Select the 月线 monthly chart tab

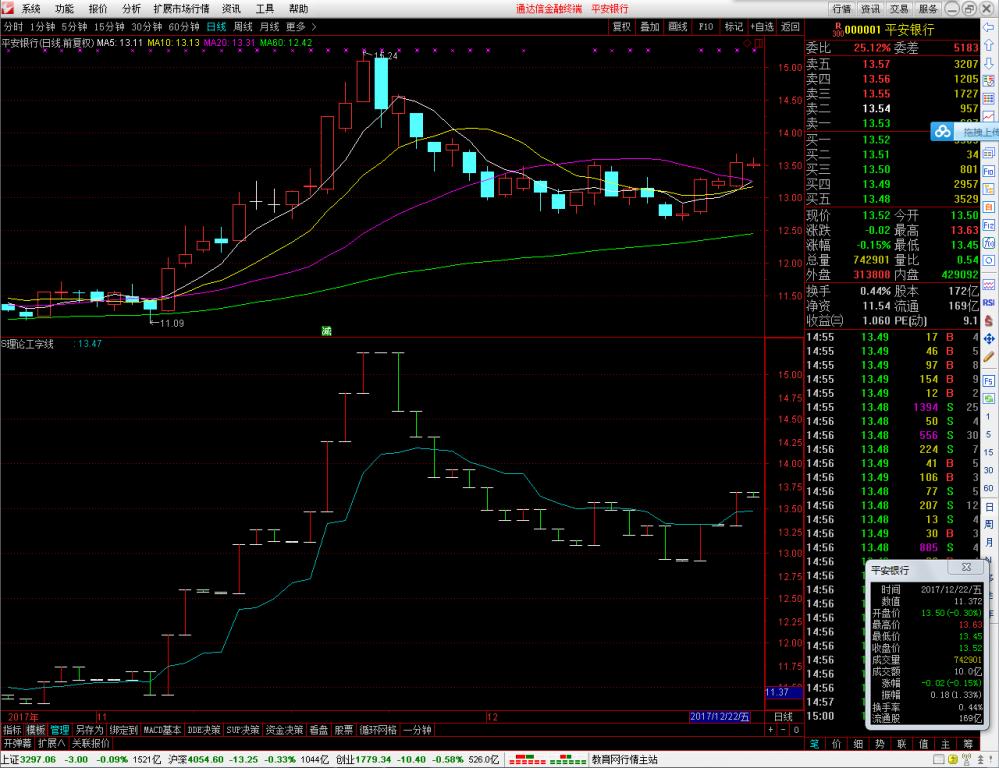pyautogui.click(x=270, y=27)
